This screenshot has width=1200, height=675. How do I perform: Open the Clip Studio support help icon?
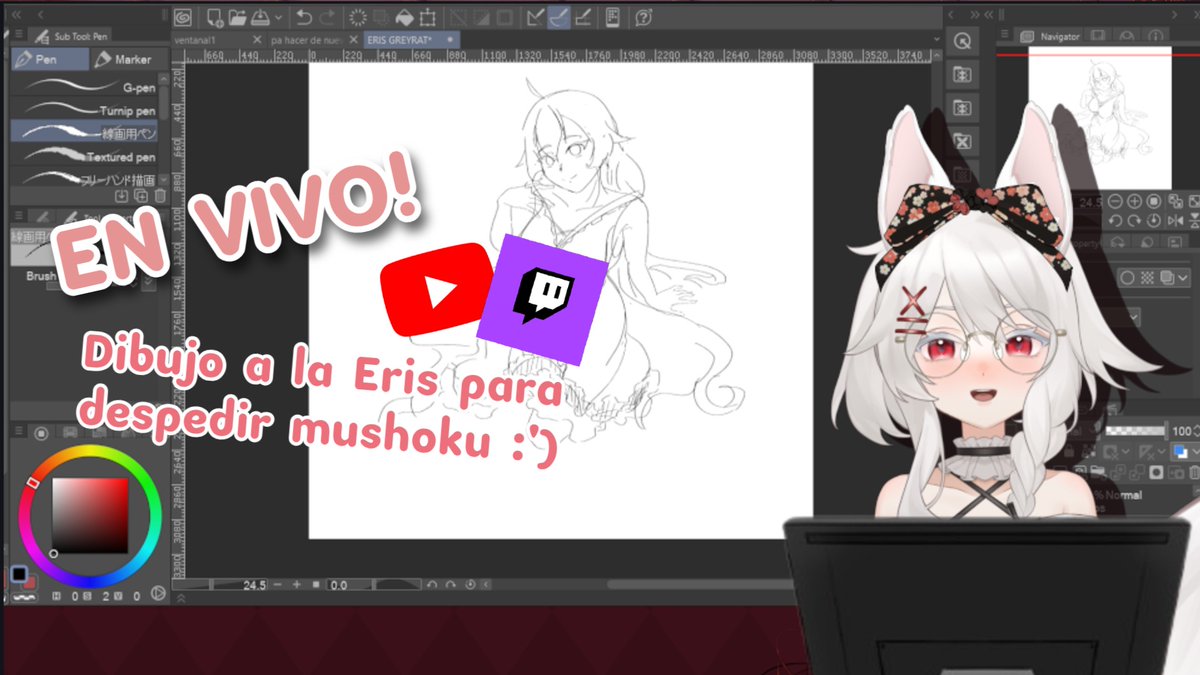click(643, 17)
